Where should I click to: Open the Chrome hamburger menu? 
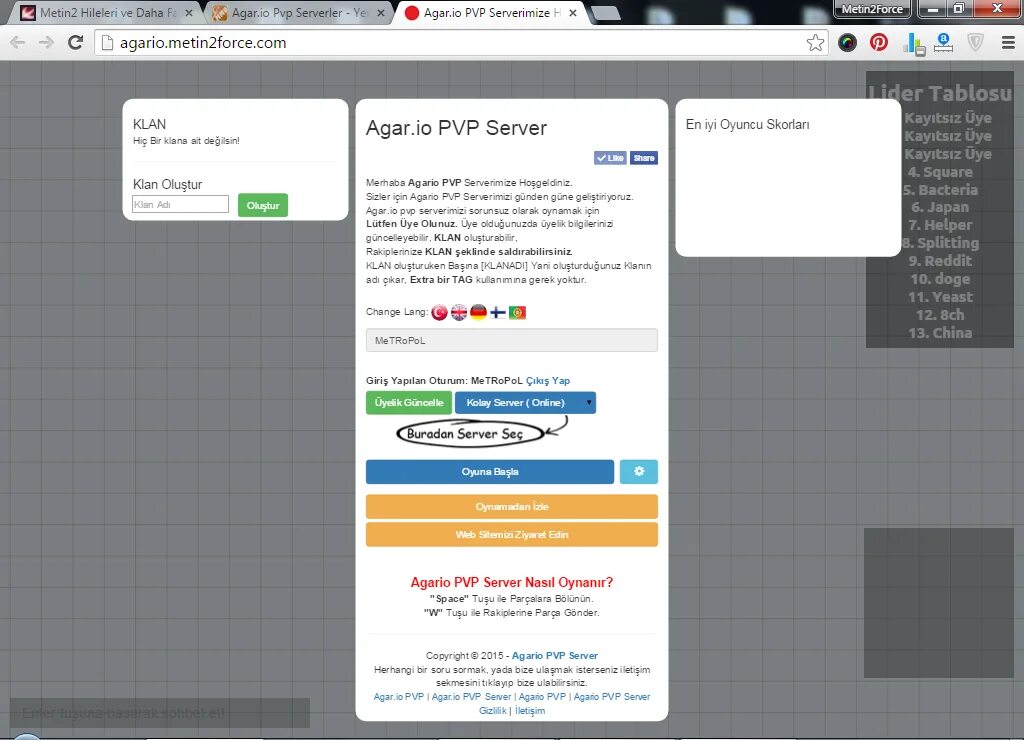pos(1008,43)
